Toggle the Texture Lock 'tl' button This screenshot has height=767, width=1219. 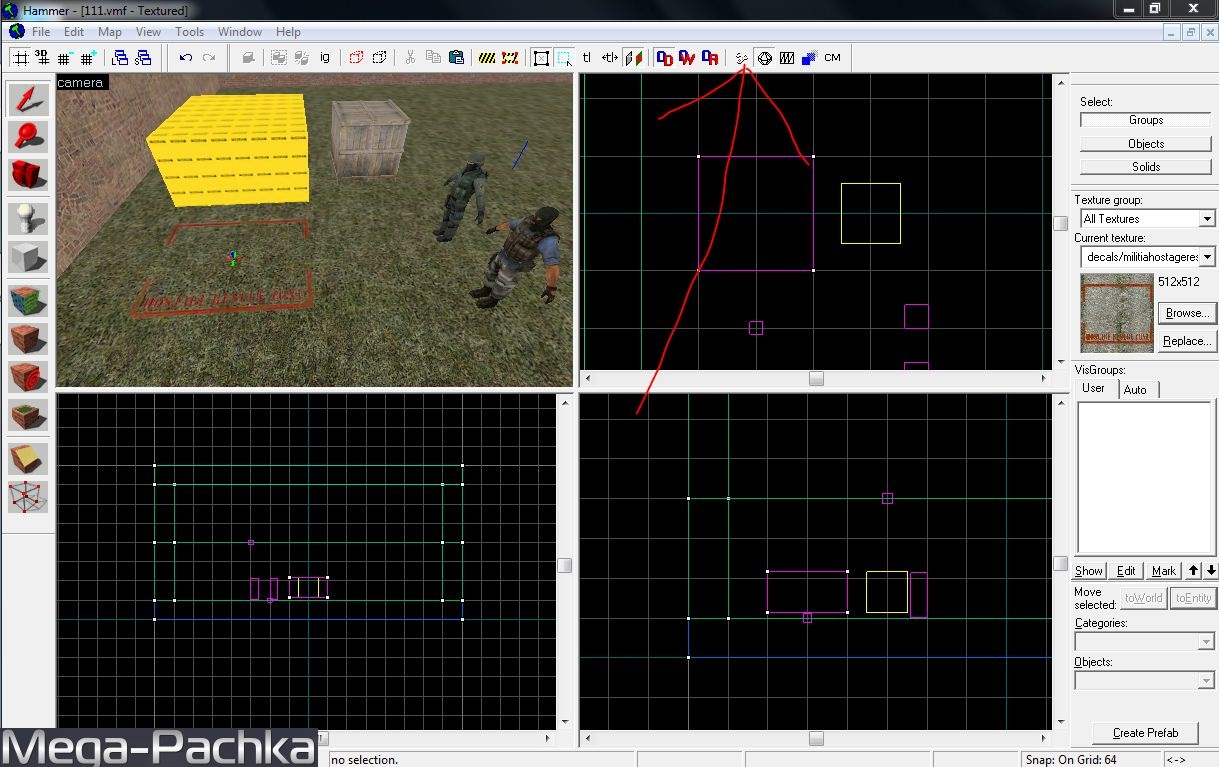click(587, 58)
